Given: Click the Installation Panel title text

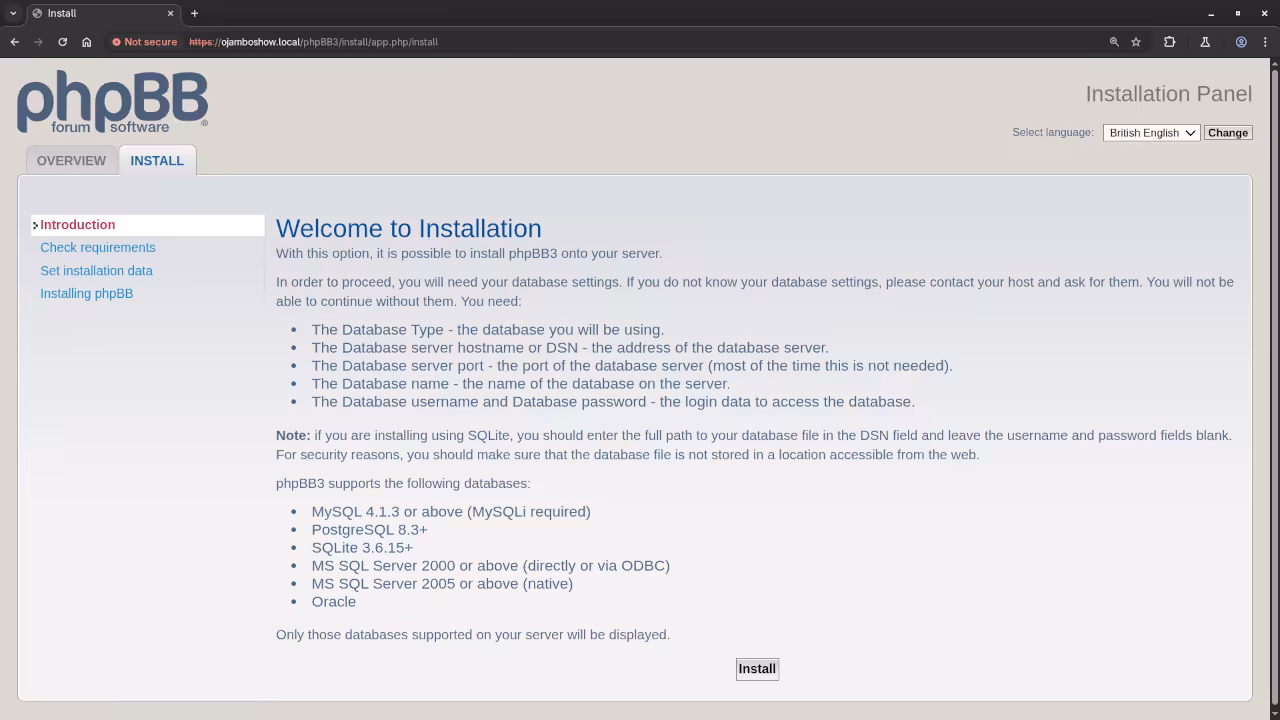Looking at the screenshot, I should coord(1168,94).
